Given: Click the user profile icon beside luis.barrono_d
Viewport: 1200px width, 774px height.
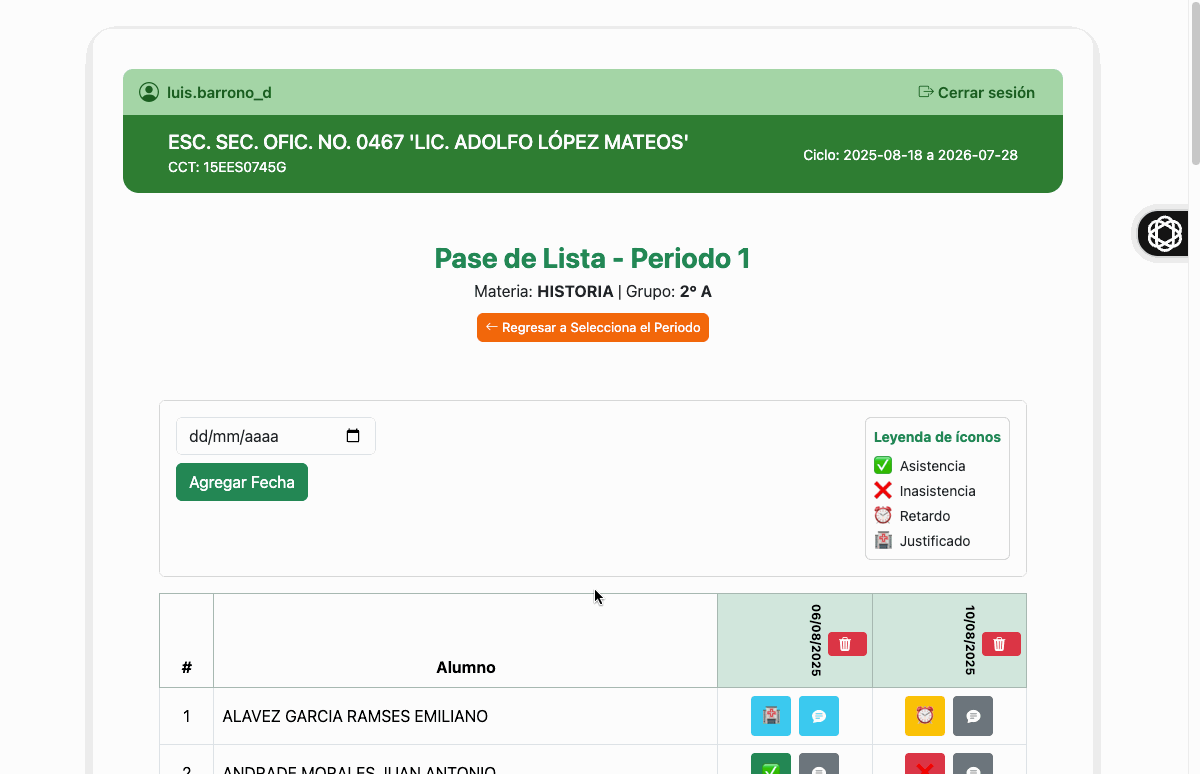Looking at the screenshot, I should pos(149,92).
